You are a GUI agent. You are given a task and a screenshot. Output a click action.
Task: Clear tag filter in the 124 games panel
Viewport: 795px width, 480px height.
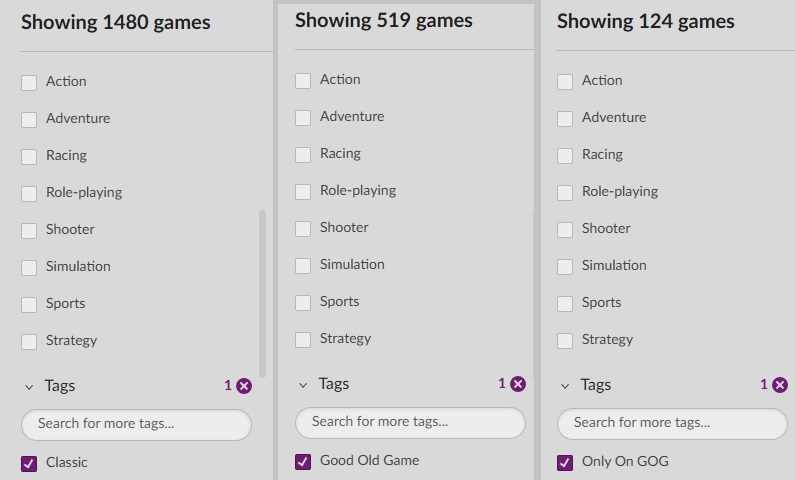click(780, 385)
